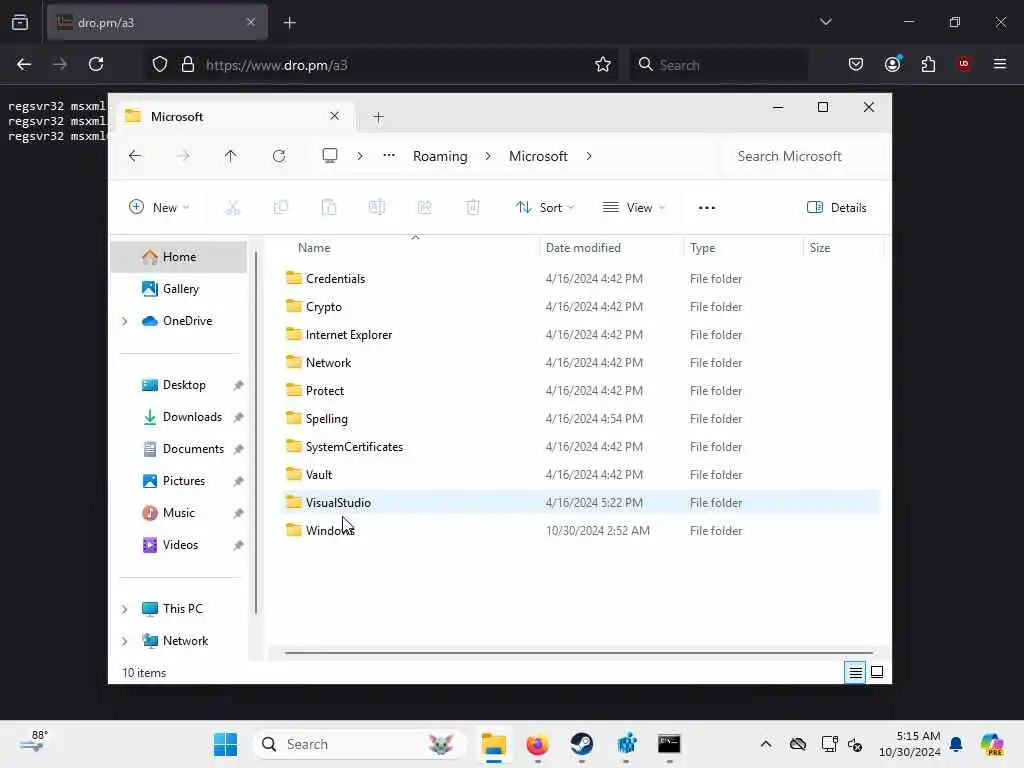Click the tracking protection shield icon

[160, 64]
